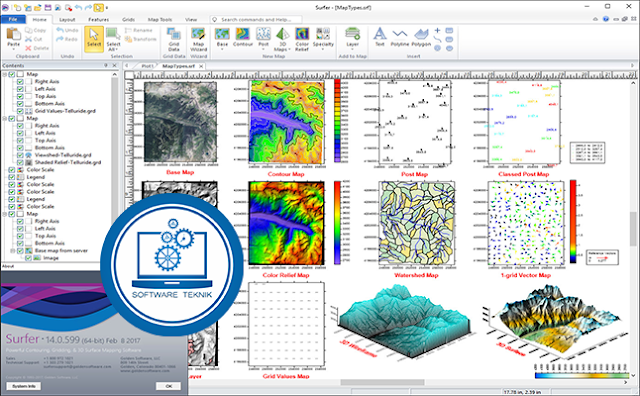Screen dimensions: 640x396
Task: Activate the Select arrow tool
Action: pyautogui.click(x=94, y=39)
